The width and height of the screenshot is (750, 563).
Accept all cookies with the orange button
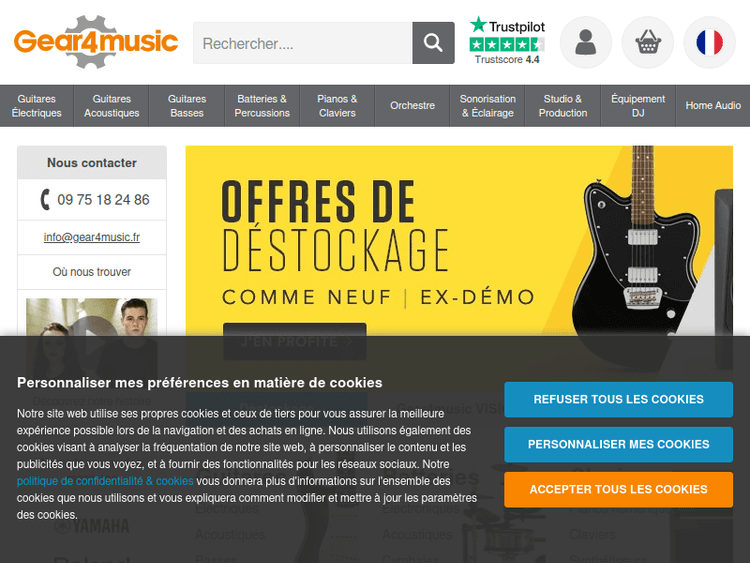(x=618, y=489)
